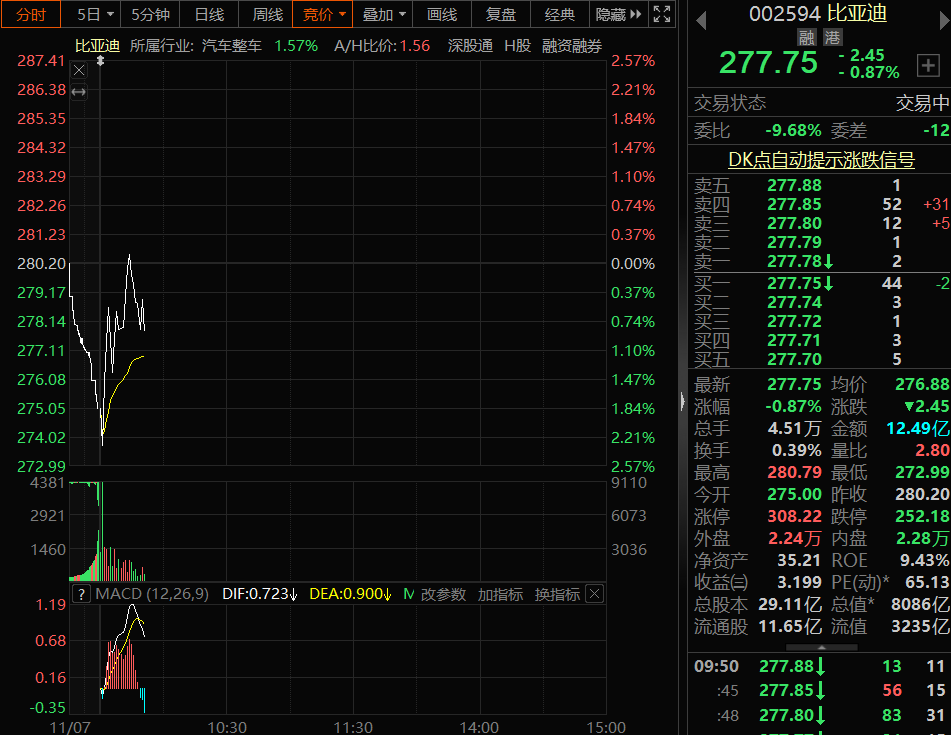Switch to the 周线 chart tab

click(x=268, y=15)
